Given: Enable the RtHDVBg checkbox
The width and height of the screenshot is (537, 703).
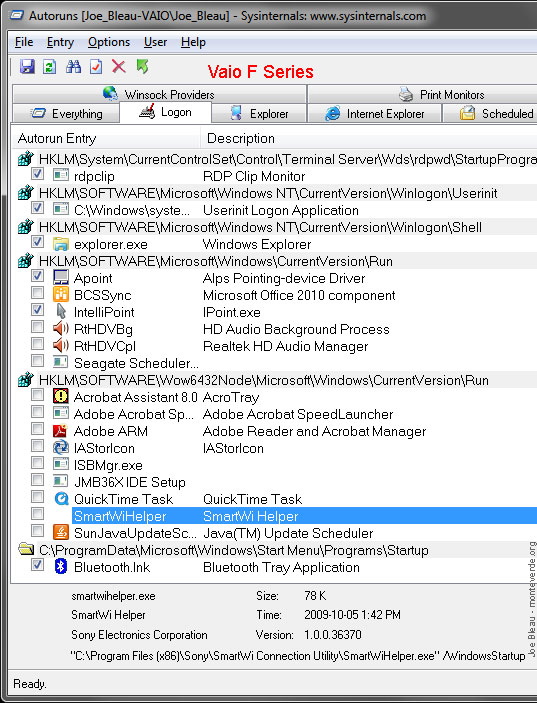Looking at the screenshot, I should [37, 327].
